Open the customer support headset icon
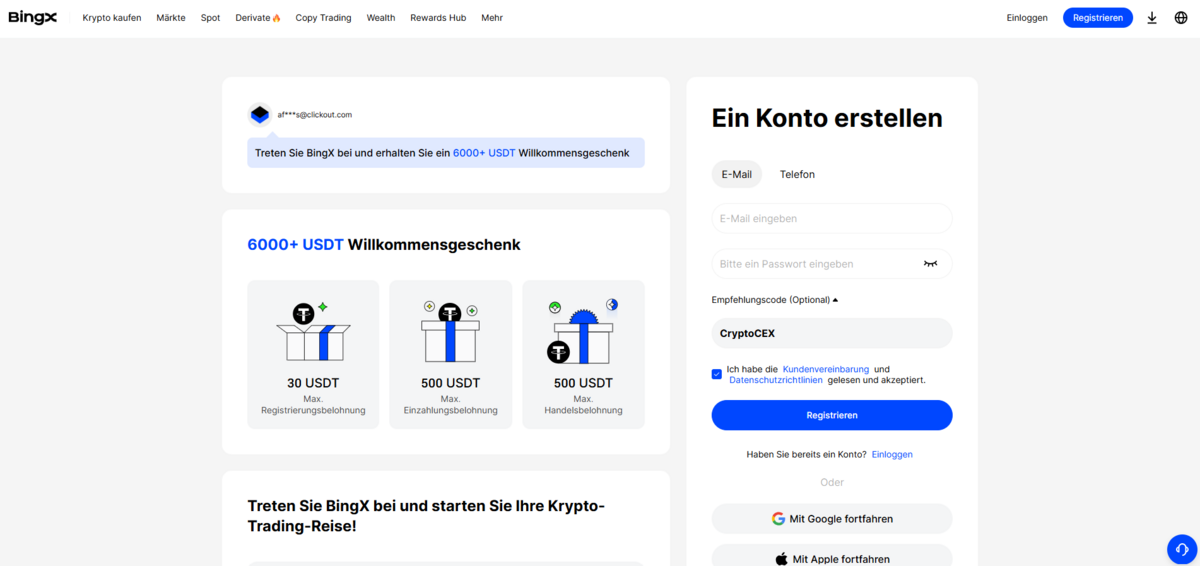 (1181, 549)
